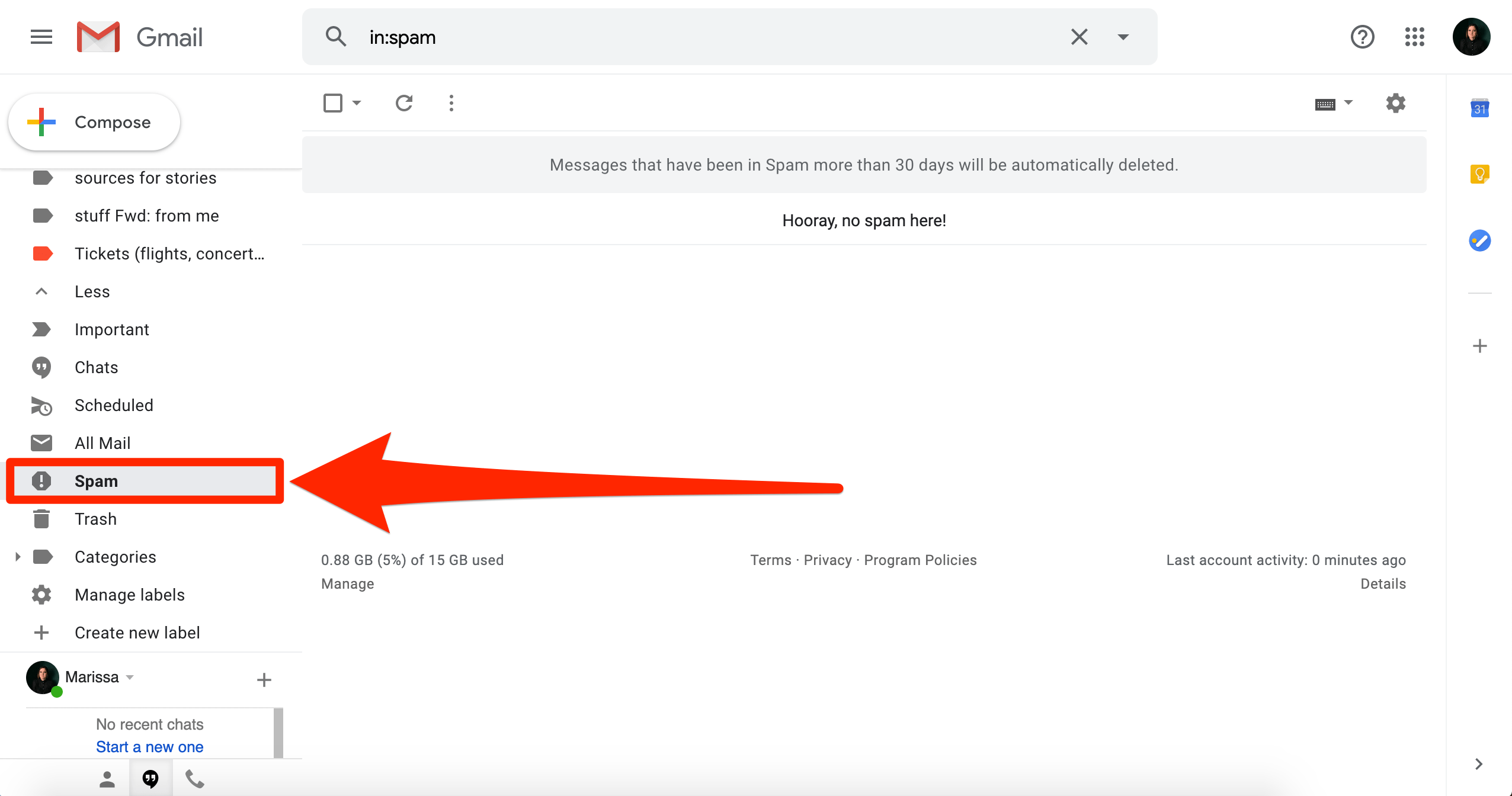The height and width of the screenshot is (796, 1512).
Task: Open Google Calendar side panel icon
Action: 1479,108
